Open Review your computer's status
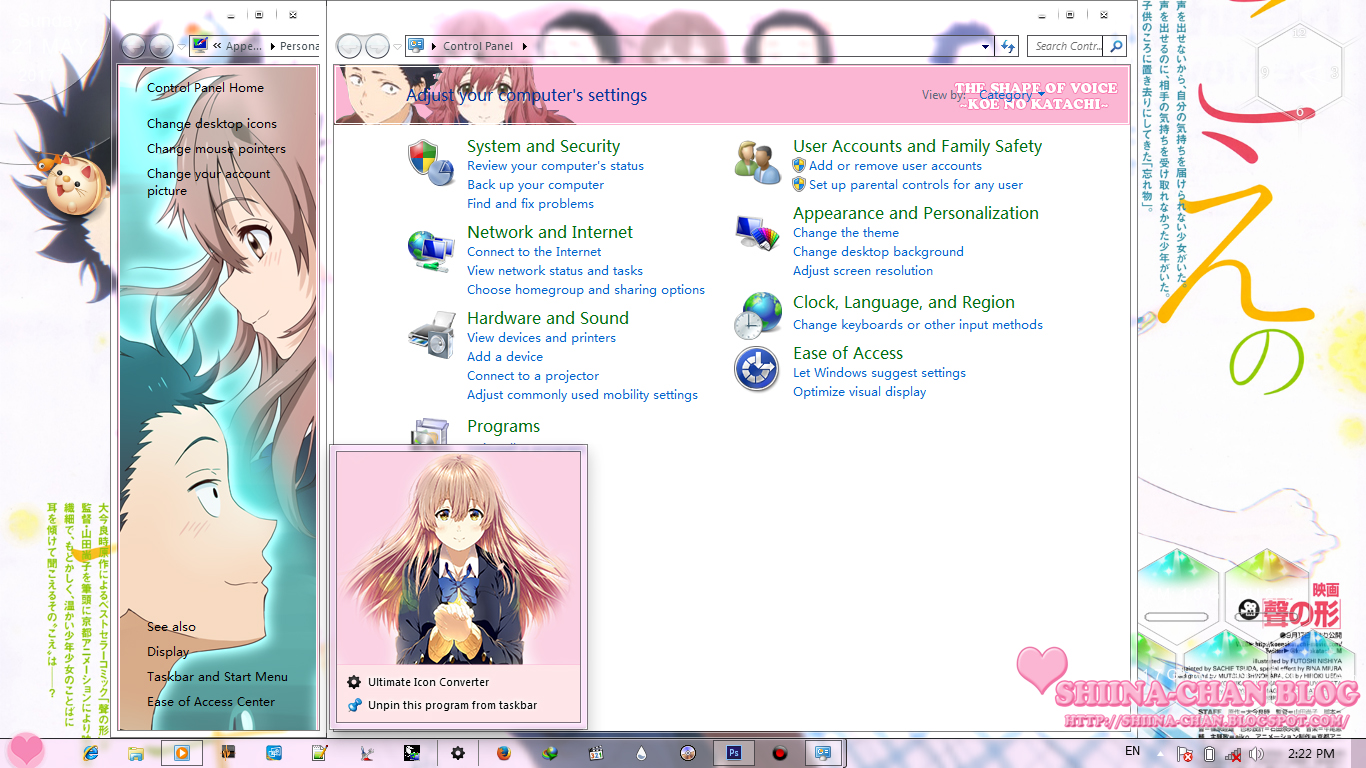 pos(555,166)
